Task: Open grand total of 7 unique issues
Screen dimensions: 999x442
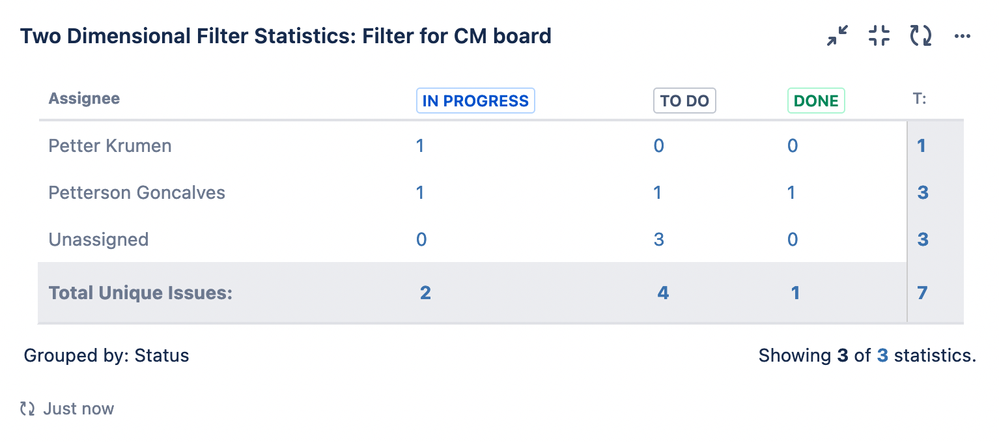Action: (922, 293)
